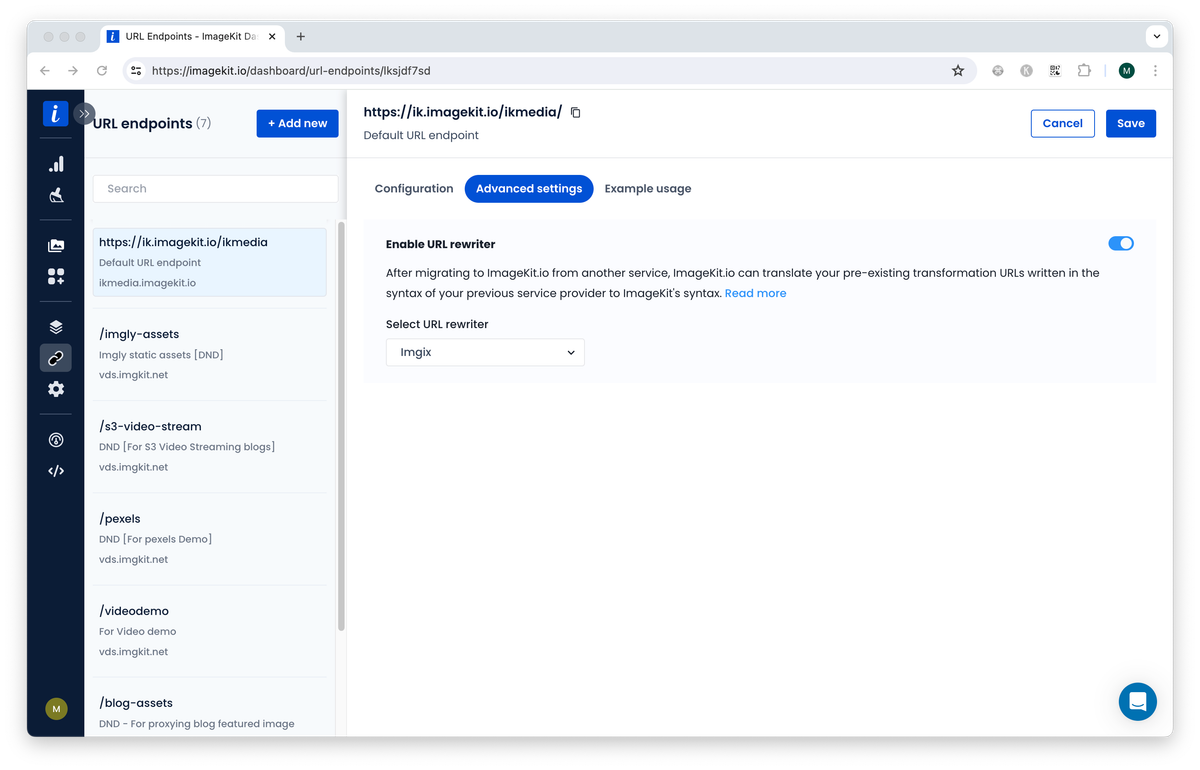Open the browser extensions puzzle icon
1200x770 pixels.
point(1084,71)
